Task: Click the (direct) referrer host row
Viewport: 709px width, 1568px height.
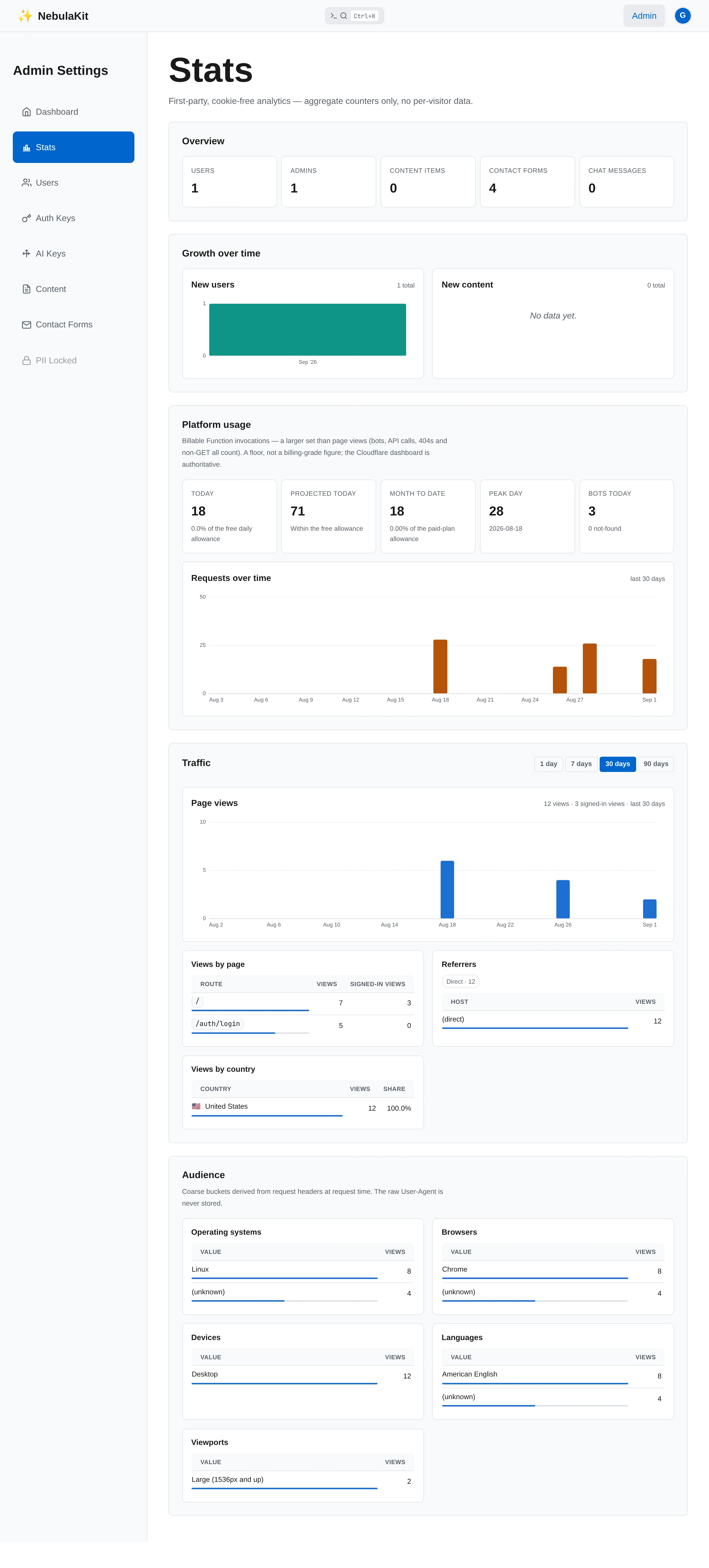Action: pos(553,1021)
